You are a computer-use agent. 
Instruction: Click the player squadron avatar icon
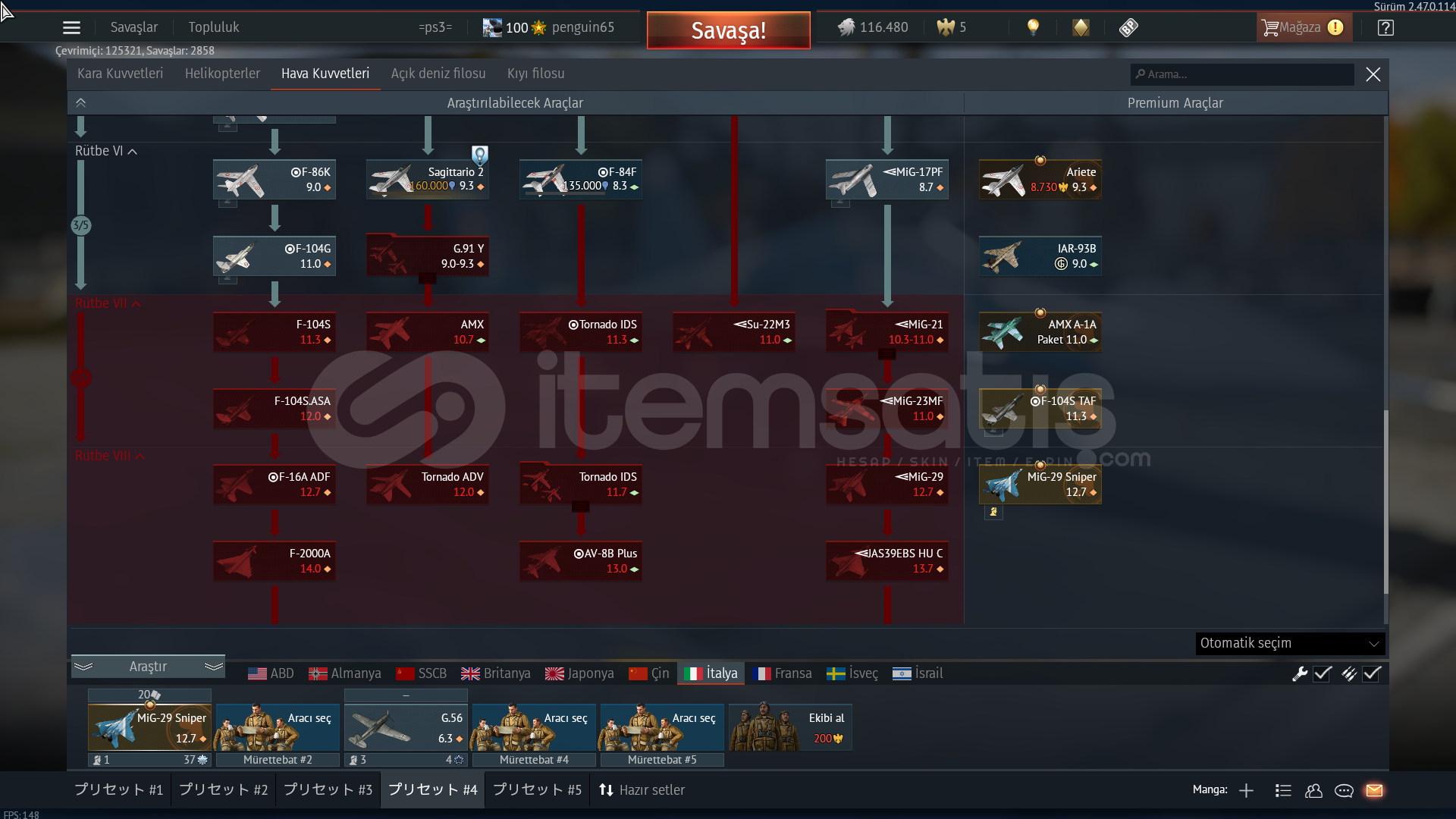(492, 27)
